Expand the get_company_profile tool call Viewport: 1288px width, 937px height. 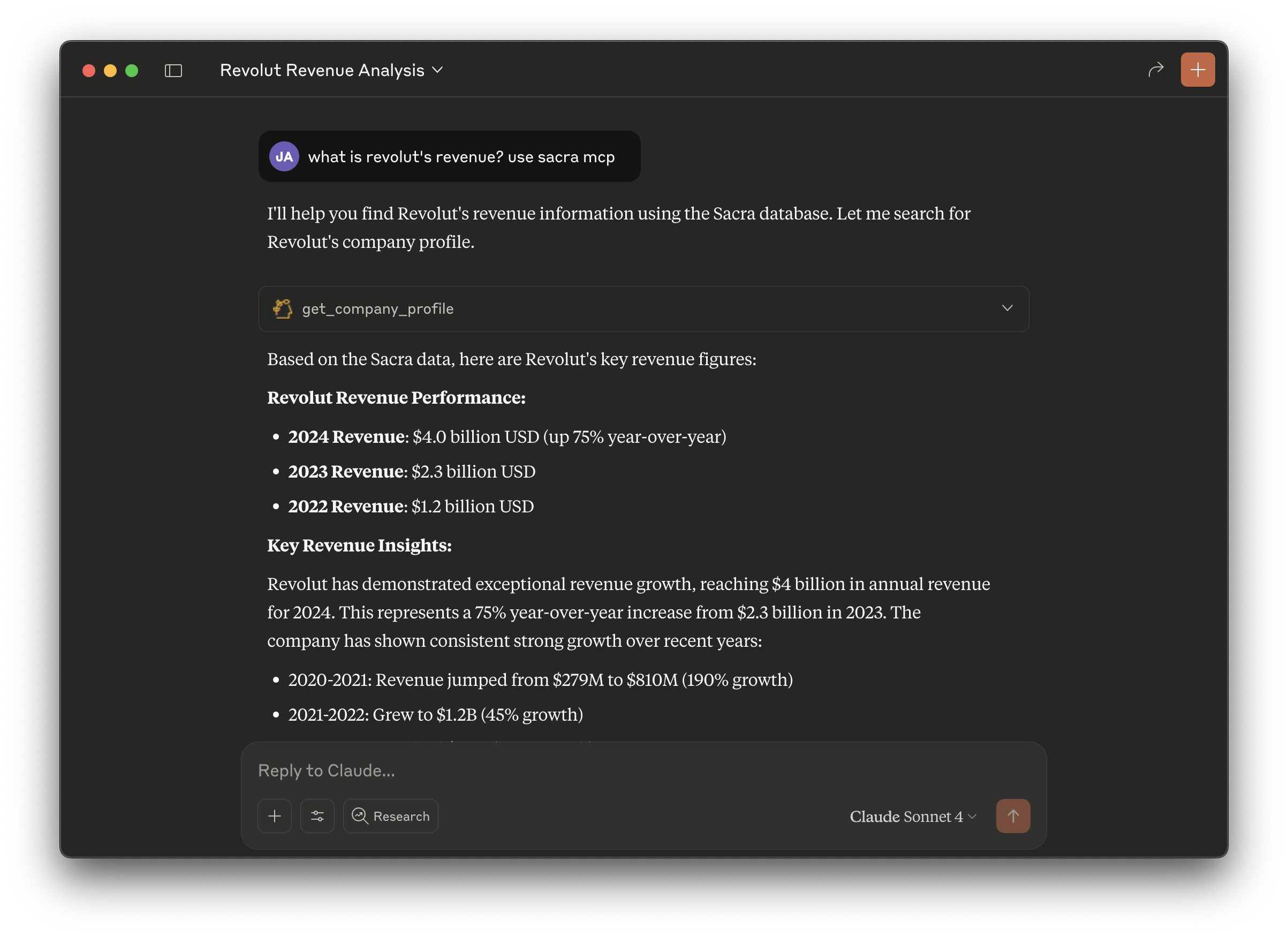click(643, 308)
